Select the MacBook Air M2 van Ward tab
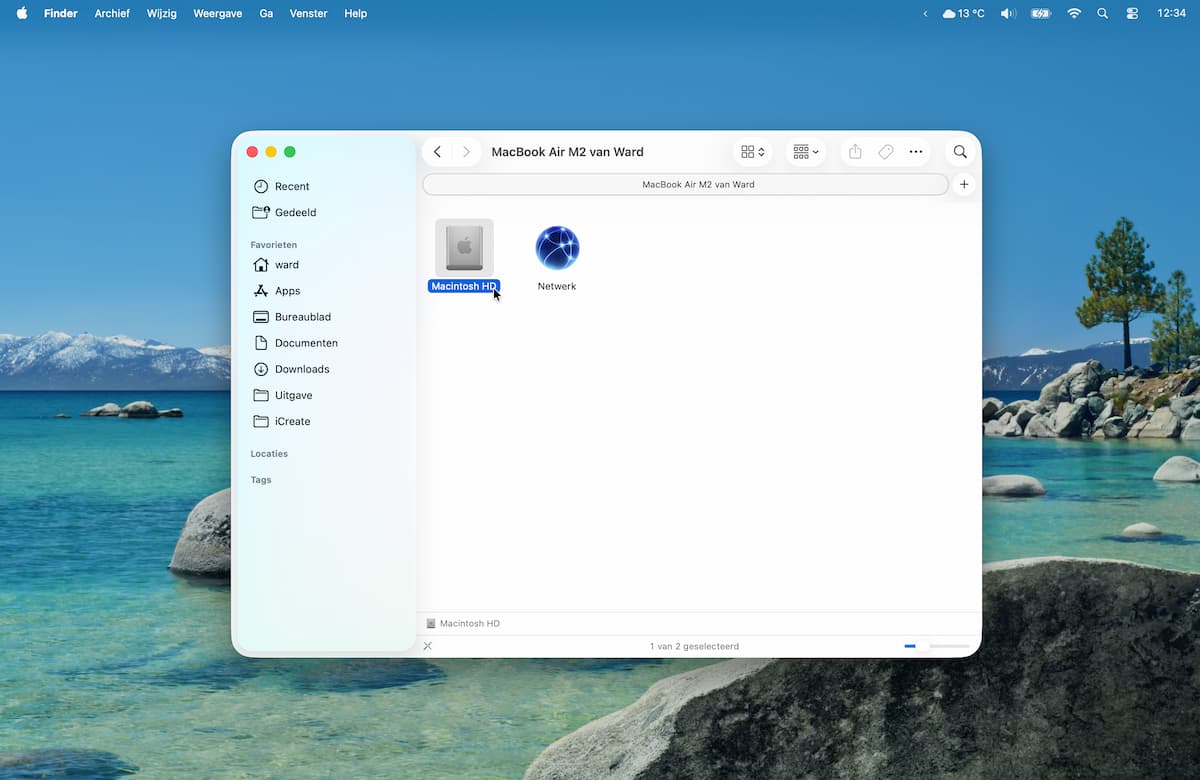Screen dimensions: 1200x780 (x=685, y=184)
